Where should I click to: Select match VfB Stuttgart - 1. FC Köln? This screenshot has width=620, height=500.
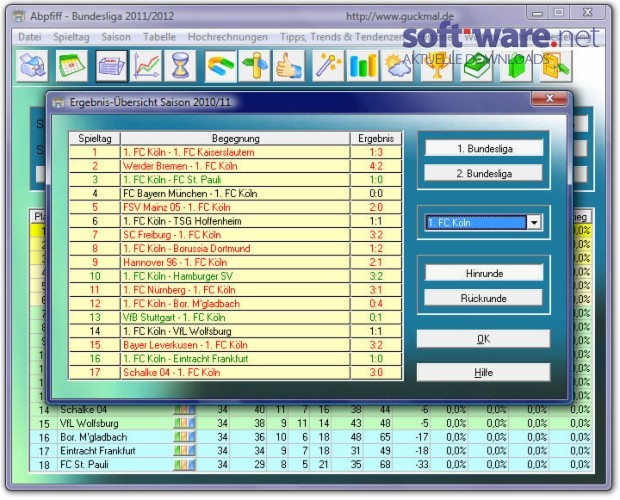pyautogui.click(x=236, y=317)
